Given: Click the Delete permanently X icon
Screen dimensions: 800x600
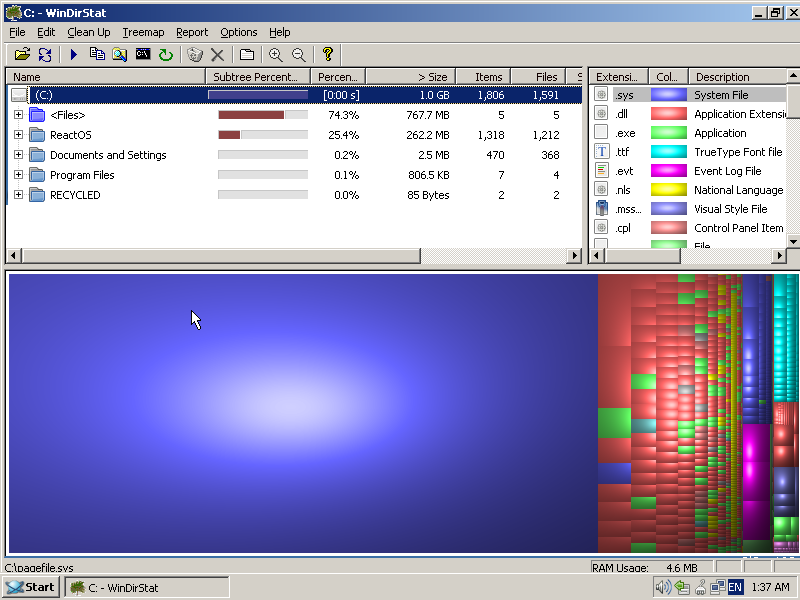Looking at the screenshot, I should coord(218,55).
